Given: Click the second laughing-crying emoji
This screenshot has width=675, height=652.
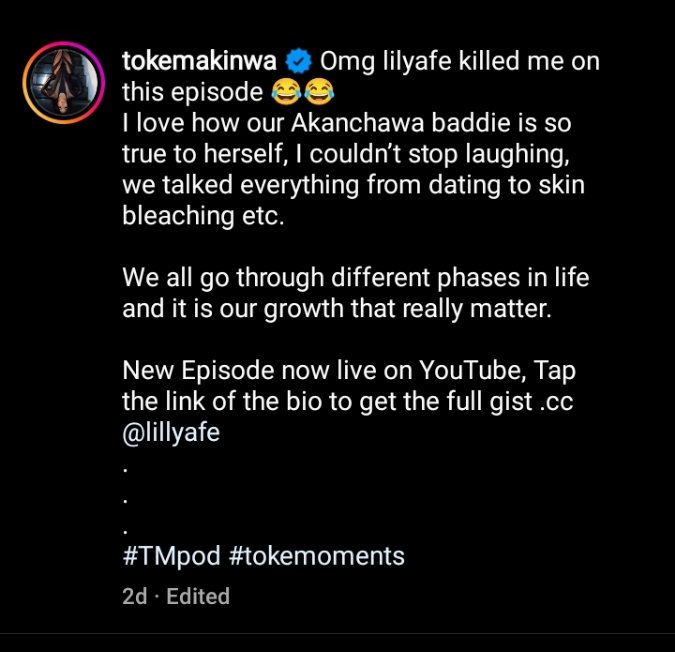Looking at the screenshot, I should tap(319, 92).
